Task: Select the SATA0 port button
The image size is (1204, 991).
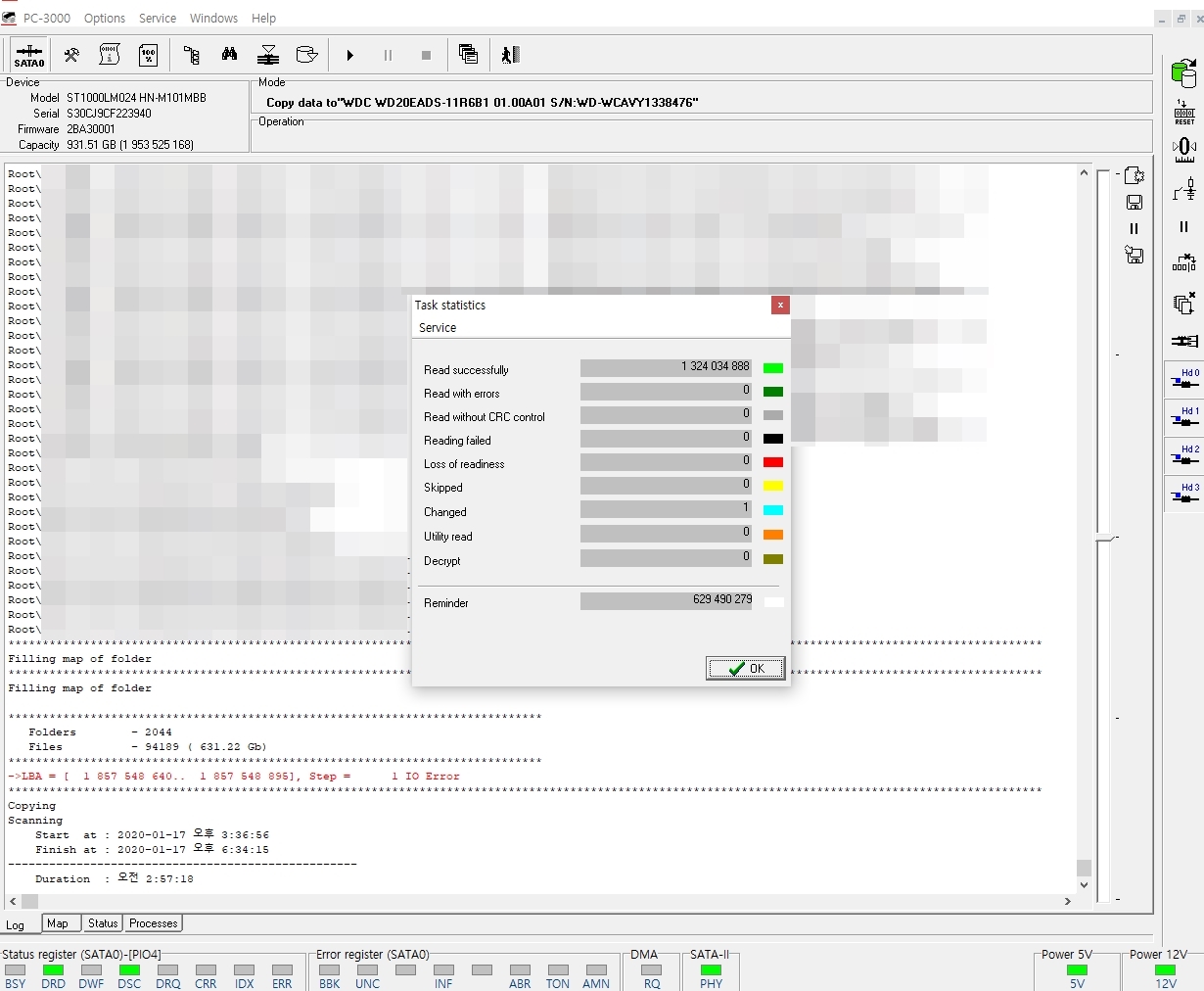Action: click(x=29, y=55)
